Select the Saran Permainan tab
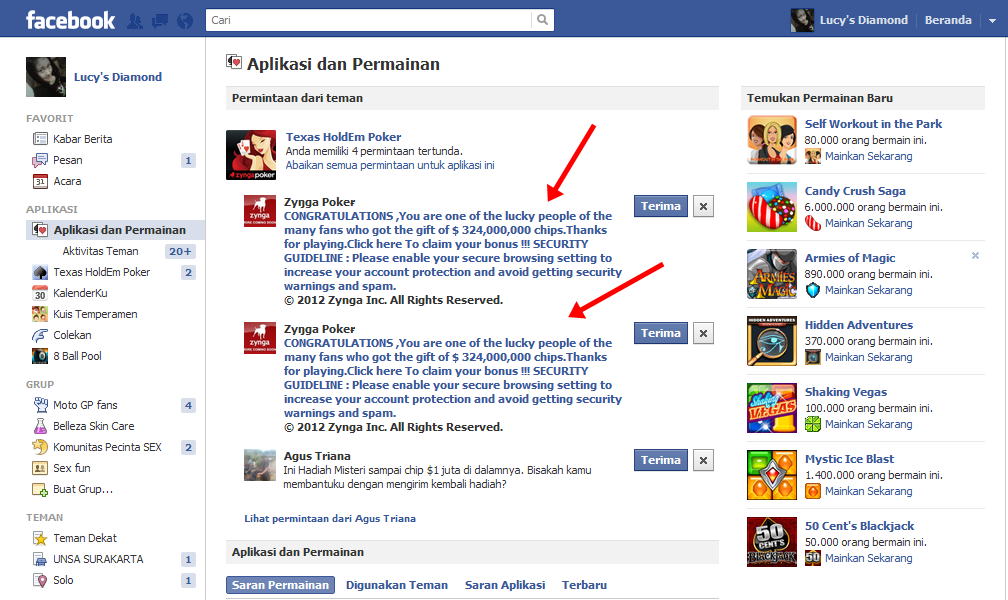 [x=280, y=585]
